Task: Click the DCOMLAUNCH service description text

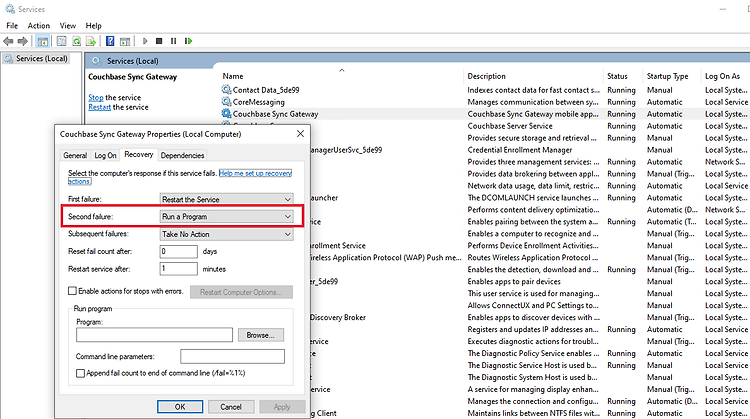Action: coord(533,198)
